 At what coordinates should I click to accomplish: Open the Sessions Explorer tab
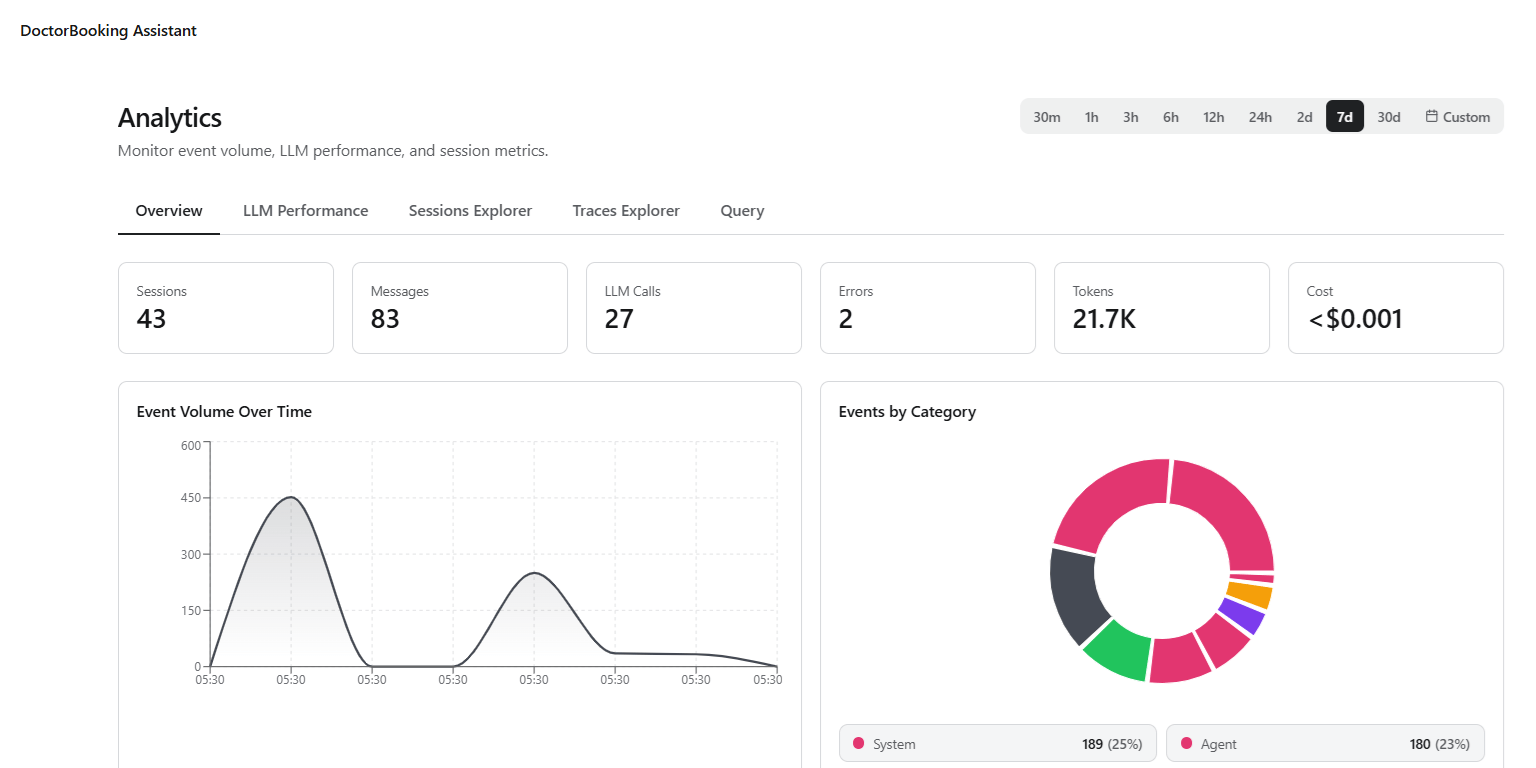(x=470, y=211)
